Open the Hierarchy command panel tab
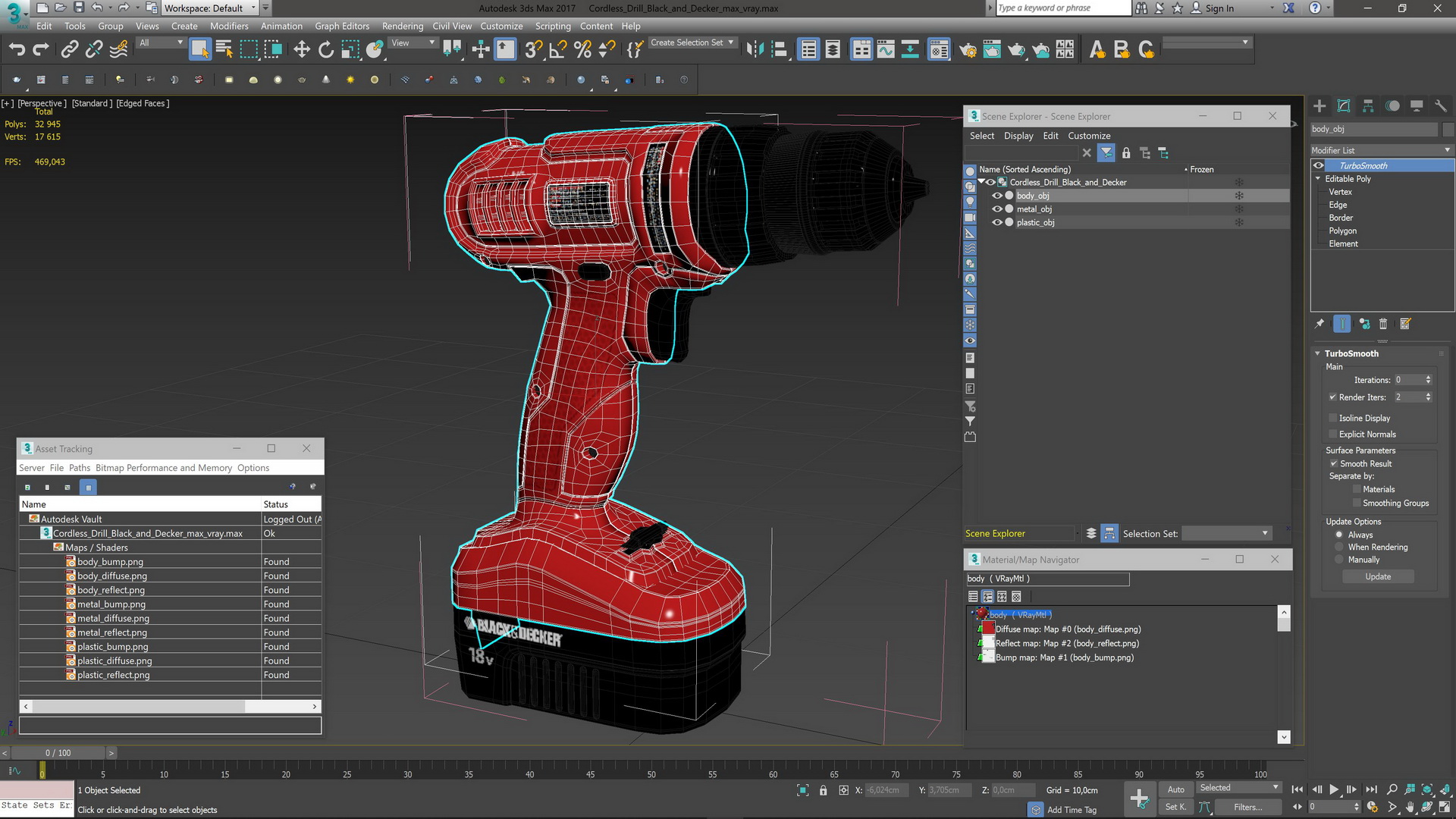This screenshot has width=1456, height=819. click(x=1368, y=106)
